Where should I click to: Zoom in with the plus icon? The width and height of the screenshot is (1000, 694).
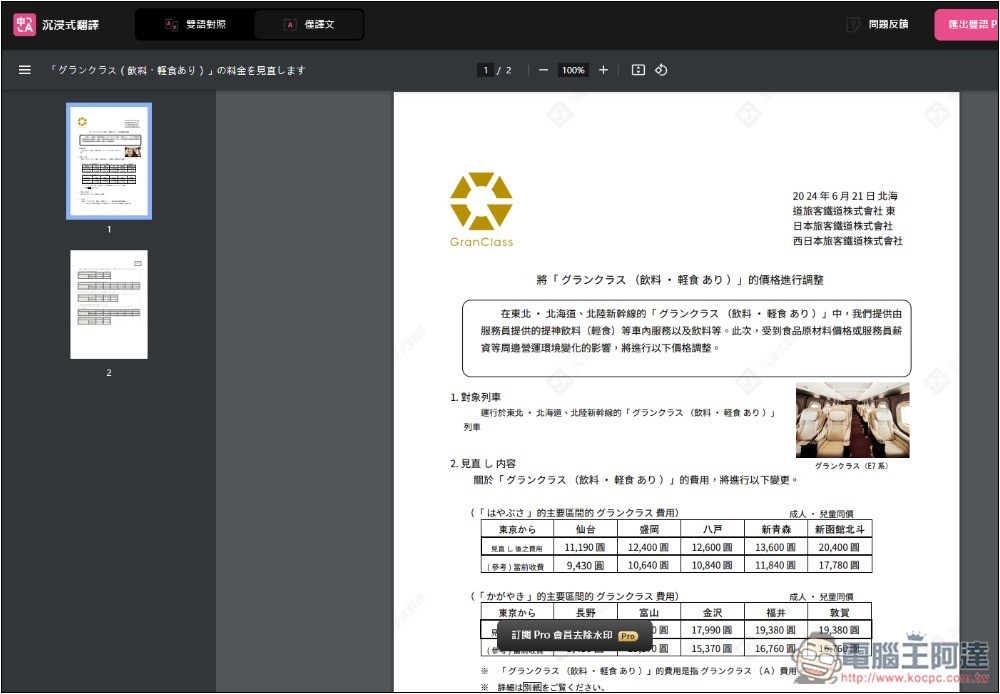603,70
